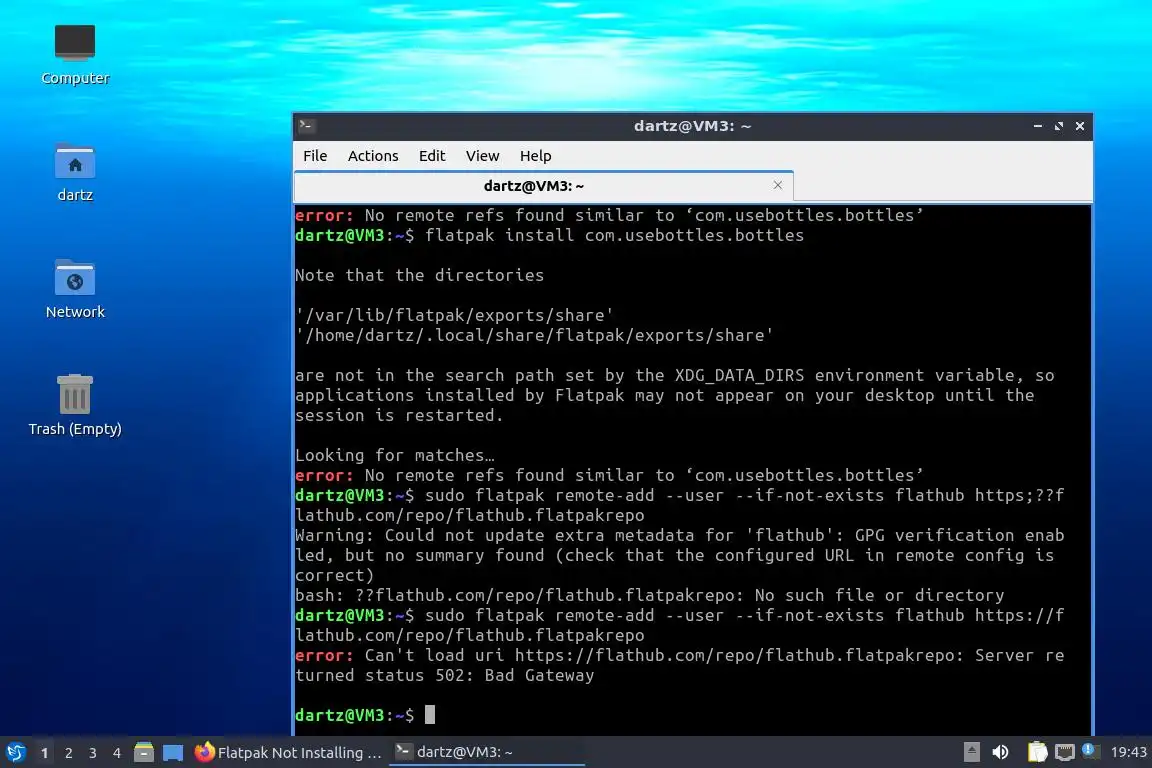Click the show desktop panel icon
The image size is (1152, 768).
[173, 752]
